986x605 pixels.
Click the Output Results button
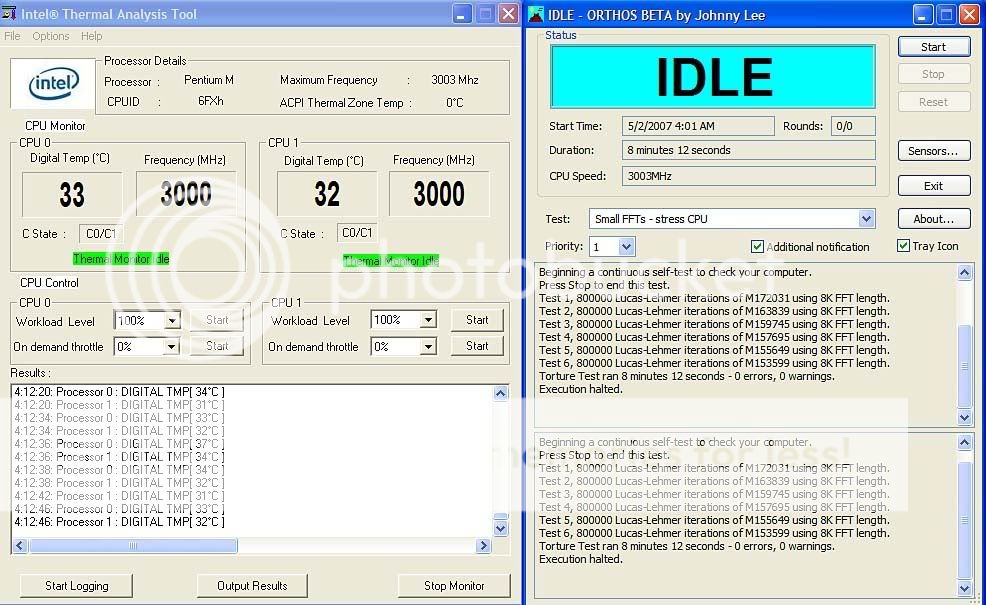point(251,585)
